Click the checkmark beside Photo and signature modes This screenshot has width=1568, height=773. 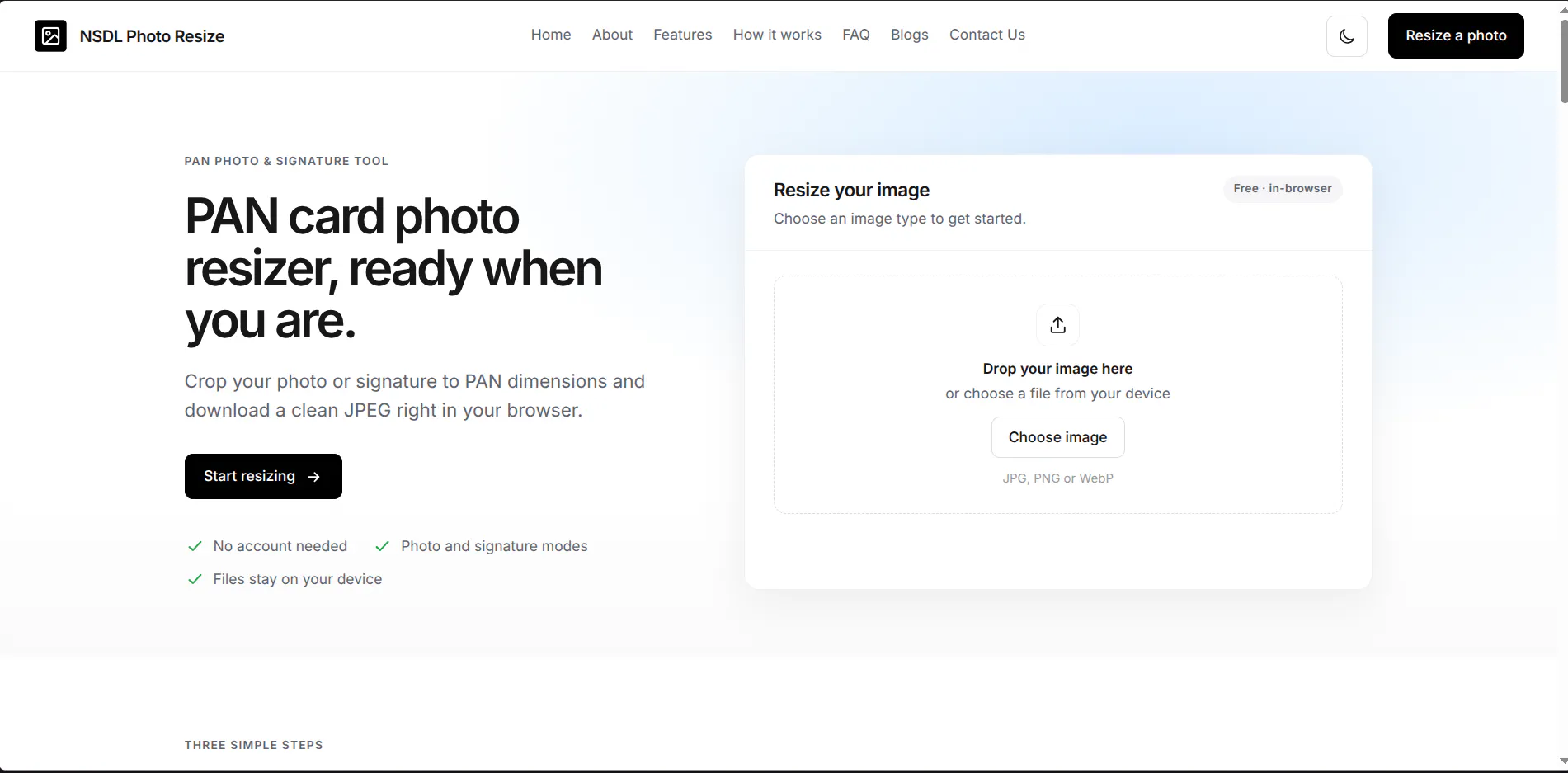tap(382, 546)
